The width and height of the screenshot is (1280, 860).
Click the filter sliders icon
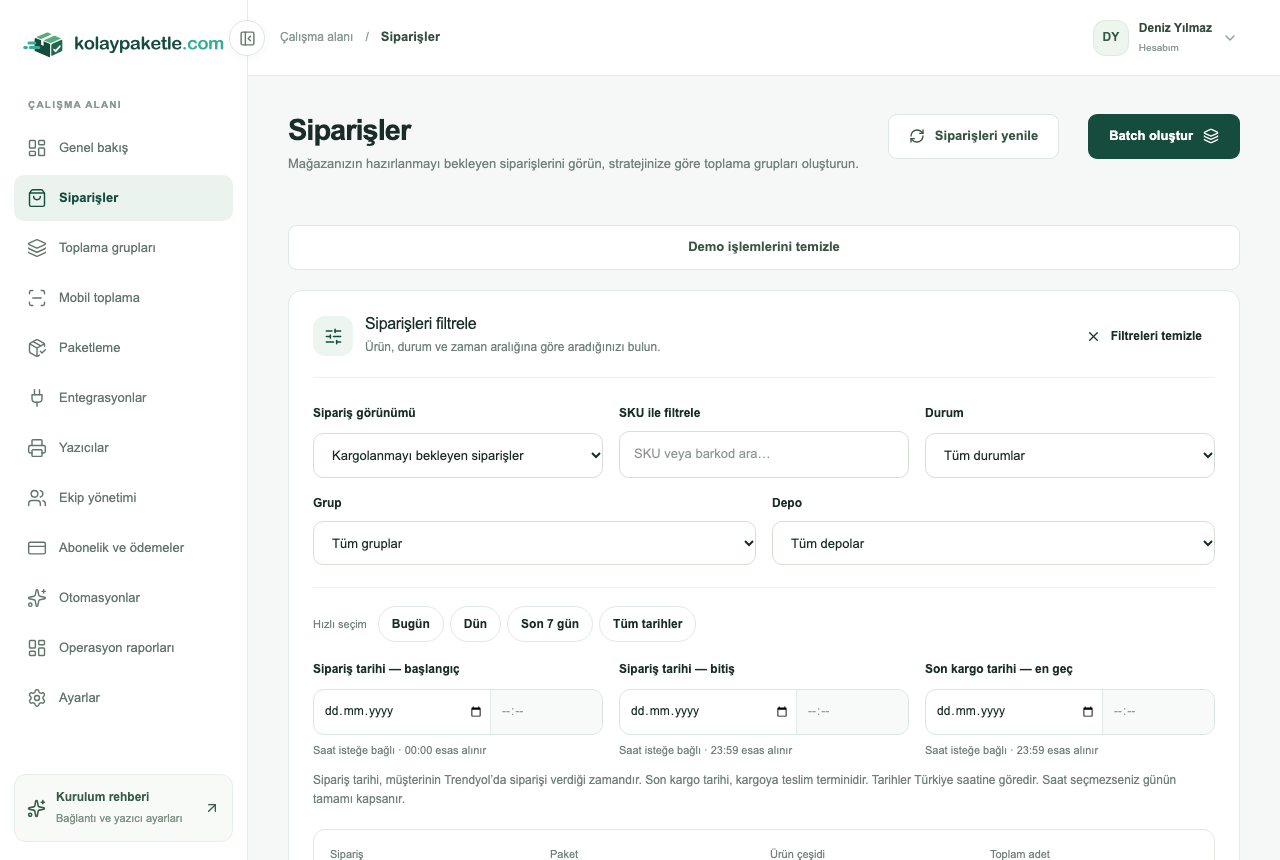pyautogui.click(x=333, y=336)
